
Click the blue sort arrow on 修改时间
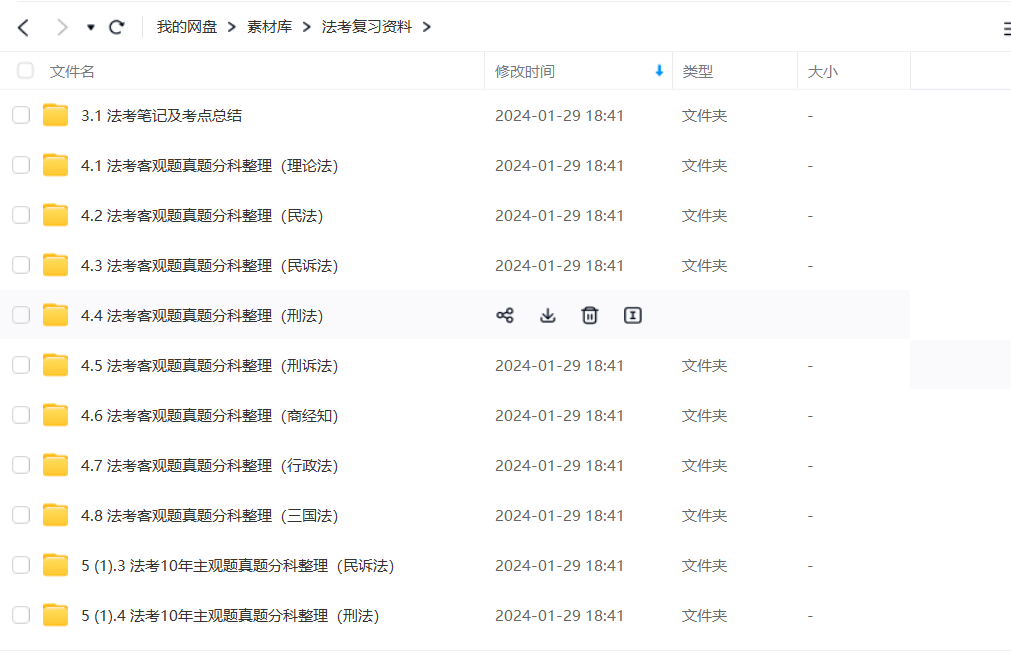pyautogui.click(x=659, y=71)
